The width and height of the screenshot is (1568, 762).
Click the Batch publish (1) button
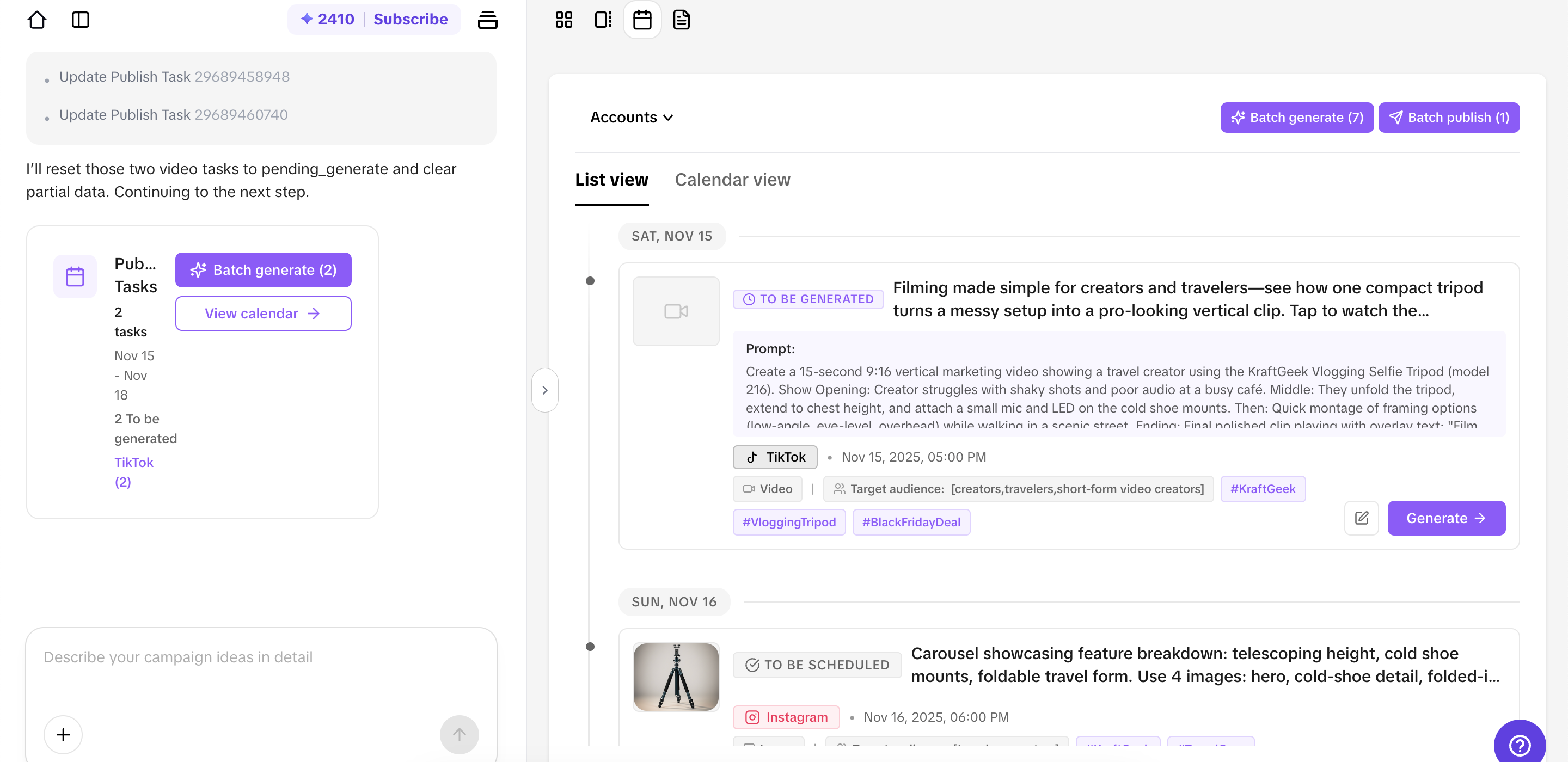pyautogui.click(x=1449, y=117)
